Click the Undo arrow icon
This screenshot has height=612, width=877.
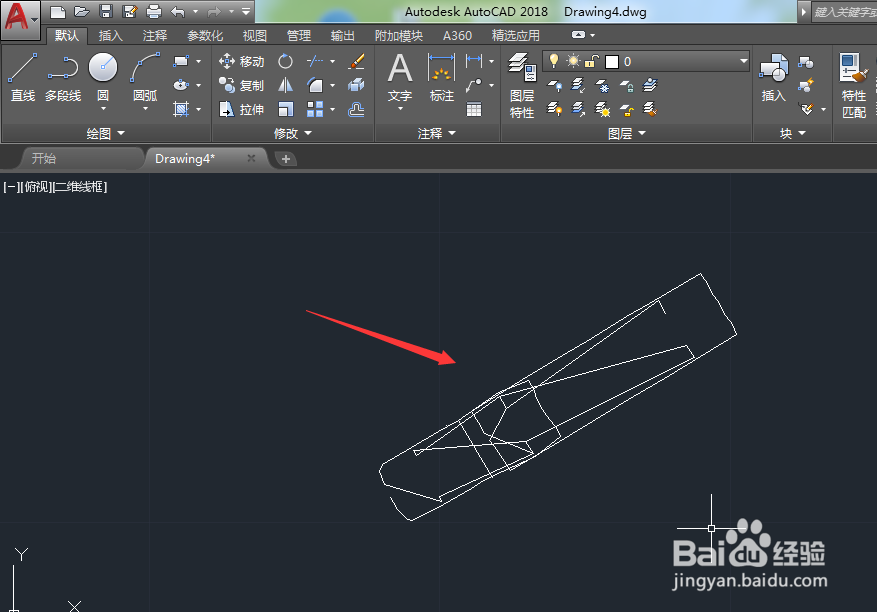click(x=178, y=11)
